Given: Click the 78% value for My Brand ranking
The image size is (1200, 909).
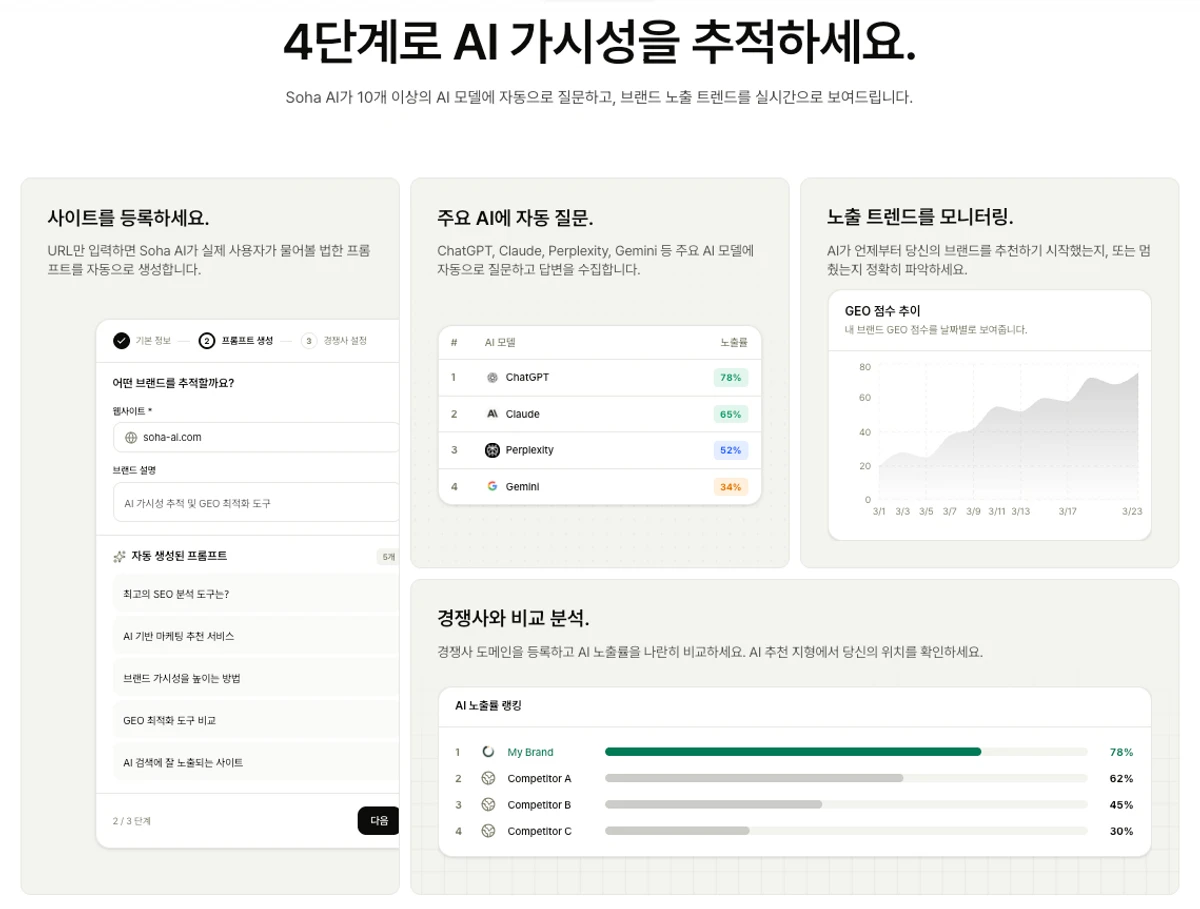Looking at the screenshot, I should tap(1121, 752).
